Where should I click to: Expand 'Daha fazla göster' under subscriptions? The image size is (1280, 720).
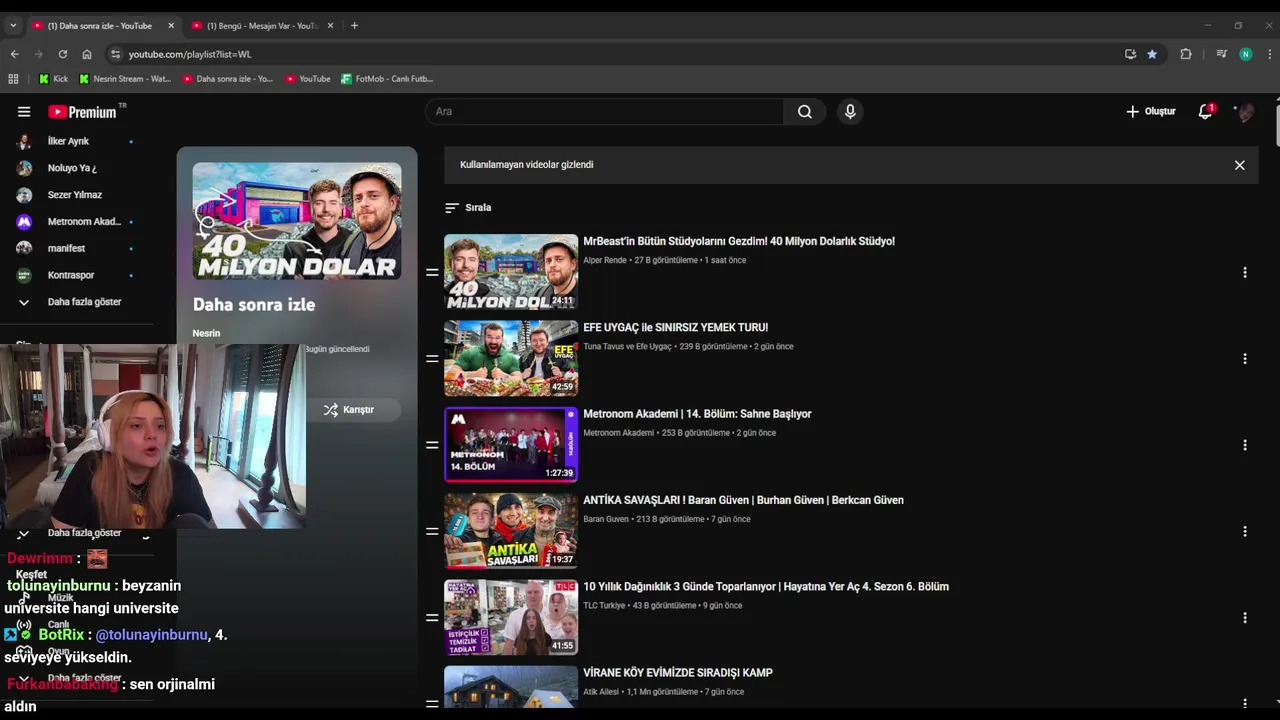coord(84,302)
